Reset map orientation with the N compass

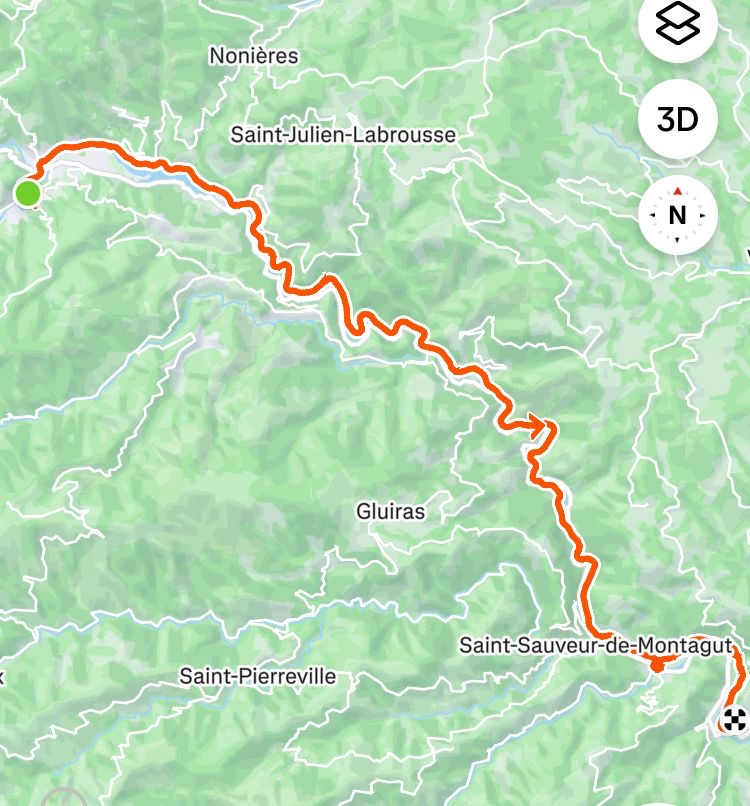coord(678,215)
